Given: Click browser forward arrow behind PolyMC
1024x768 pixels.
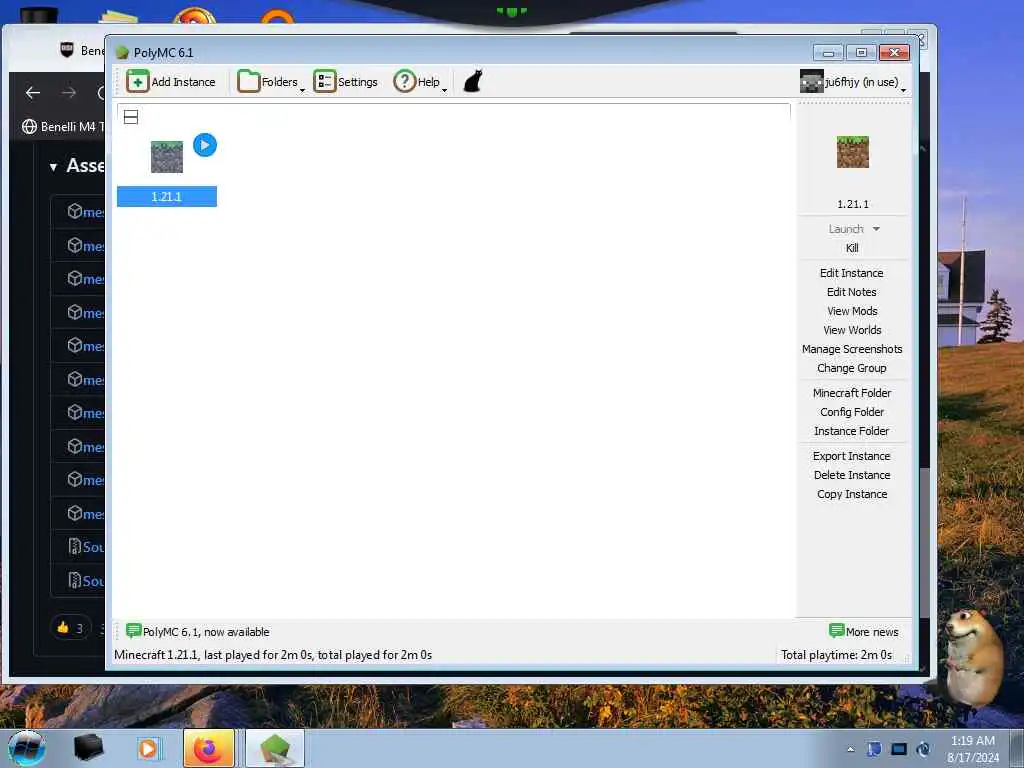Looking at the screenshot, I should [x=69, y=93].
